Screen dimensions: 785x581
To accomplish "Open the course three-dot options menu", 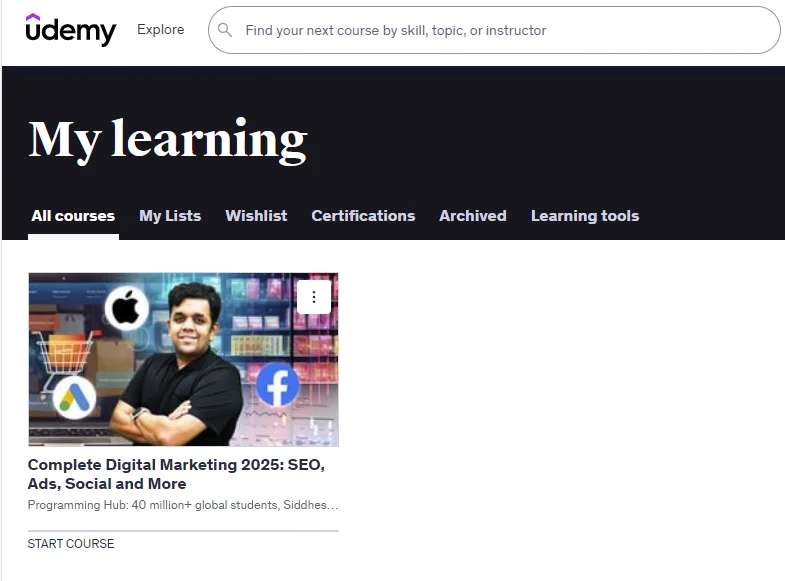I will pyautogui.click(x=314, y=297).
